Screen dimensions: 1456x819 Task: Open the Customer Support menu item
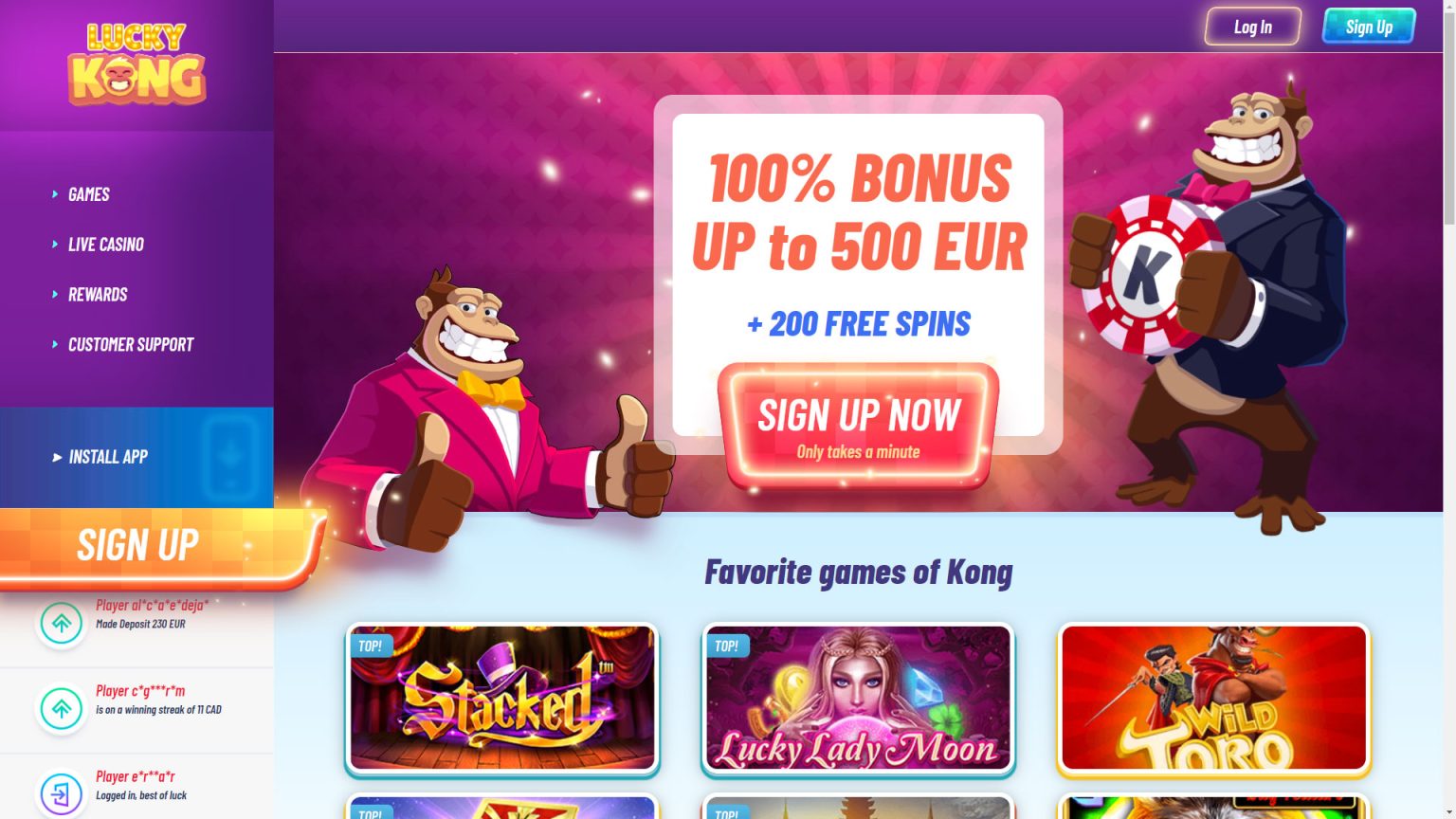(x=131, y=345)
